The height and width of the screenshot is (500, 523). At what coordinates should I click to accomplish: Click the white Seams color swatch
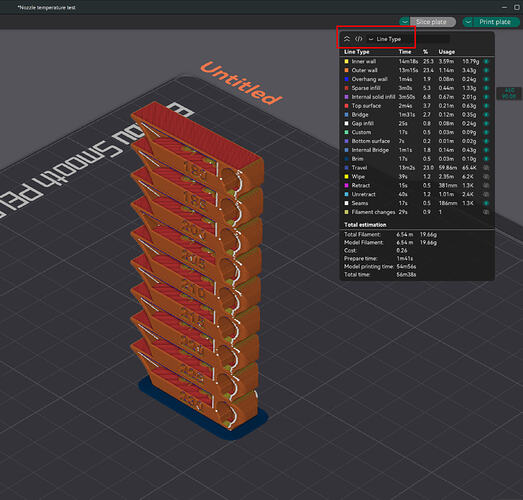[346, 203]
